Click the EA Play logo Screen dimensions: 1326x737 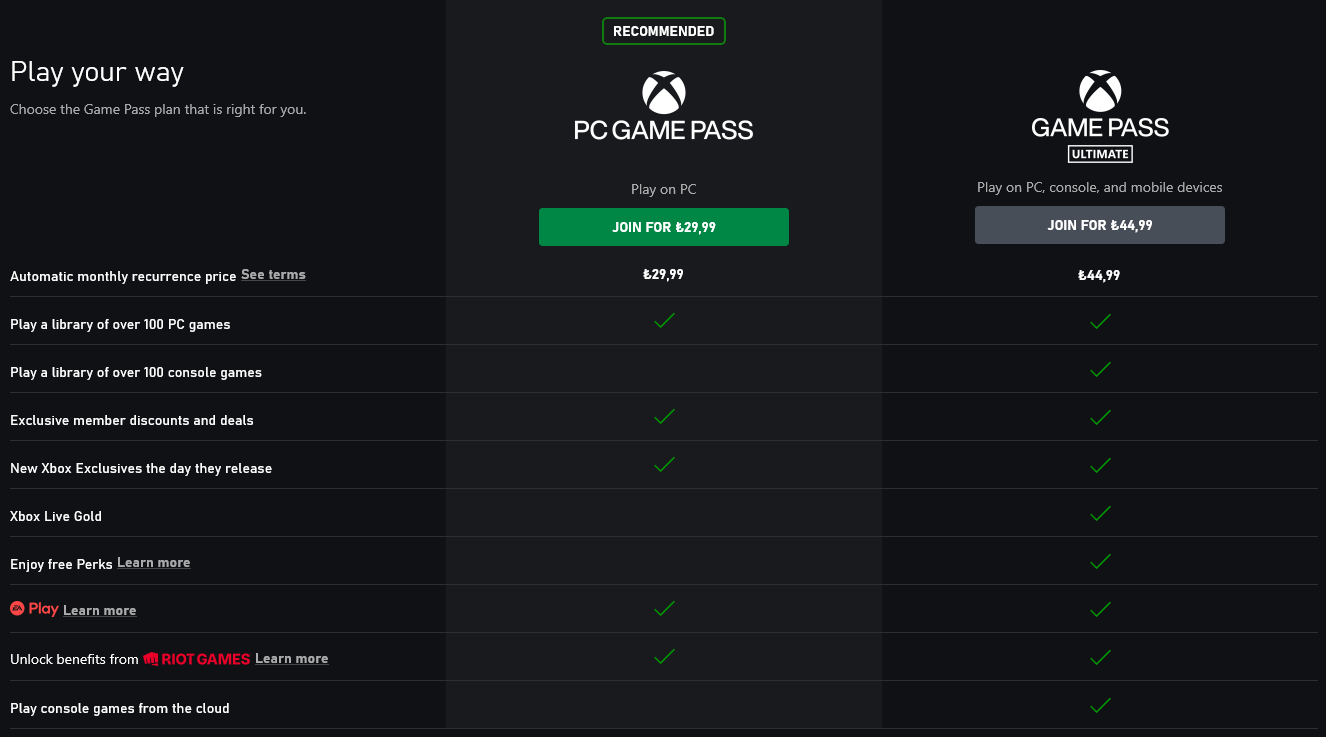[34, 609]
